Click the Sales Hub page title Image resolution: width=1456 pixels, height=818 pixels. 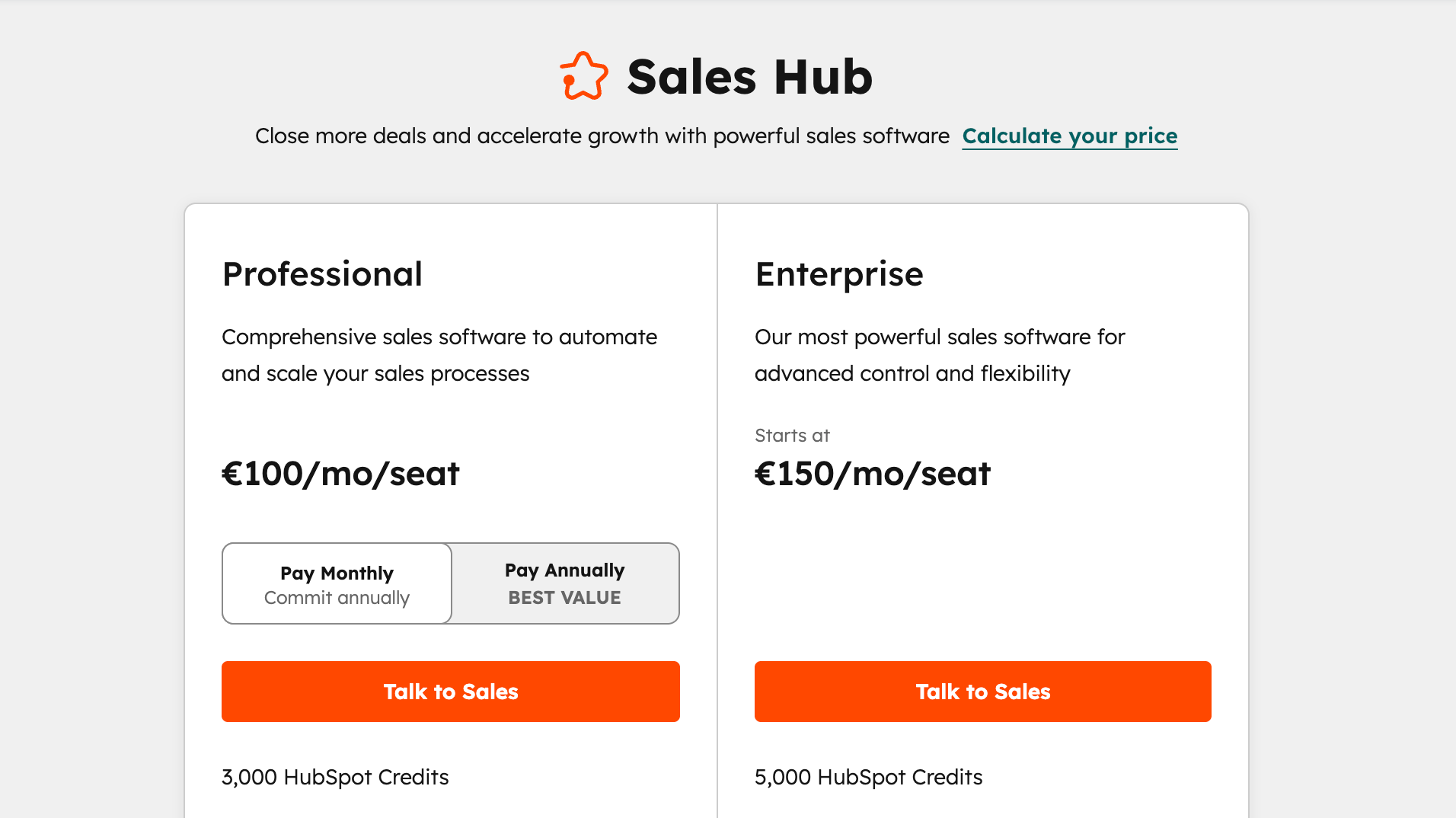[x=749, y=75]
